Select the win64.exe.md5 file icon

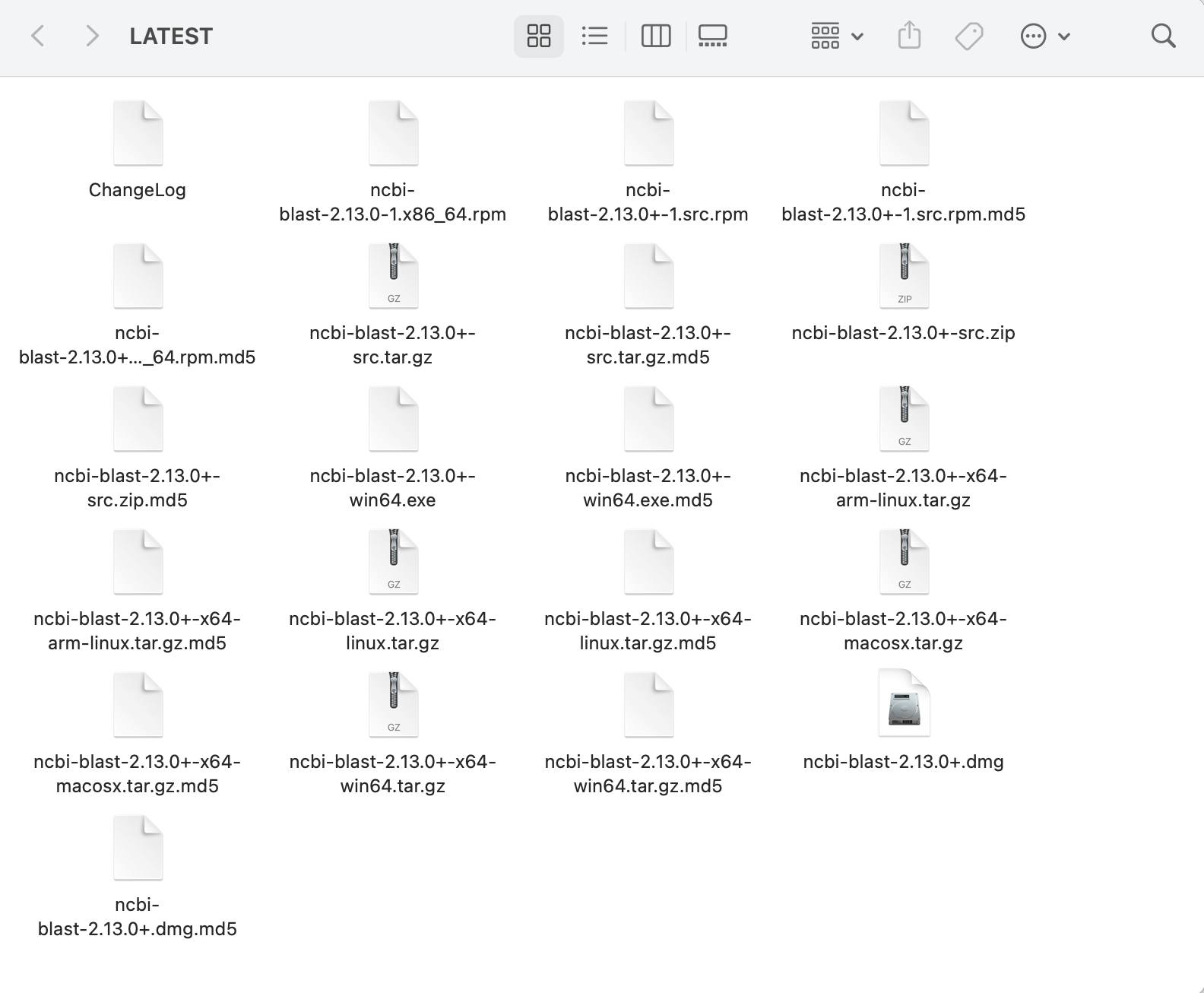[648, 419]
